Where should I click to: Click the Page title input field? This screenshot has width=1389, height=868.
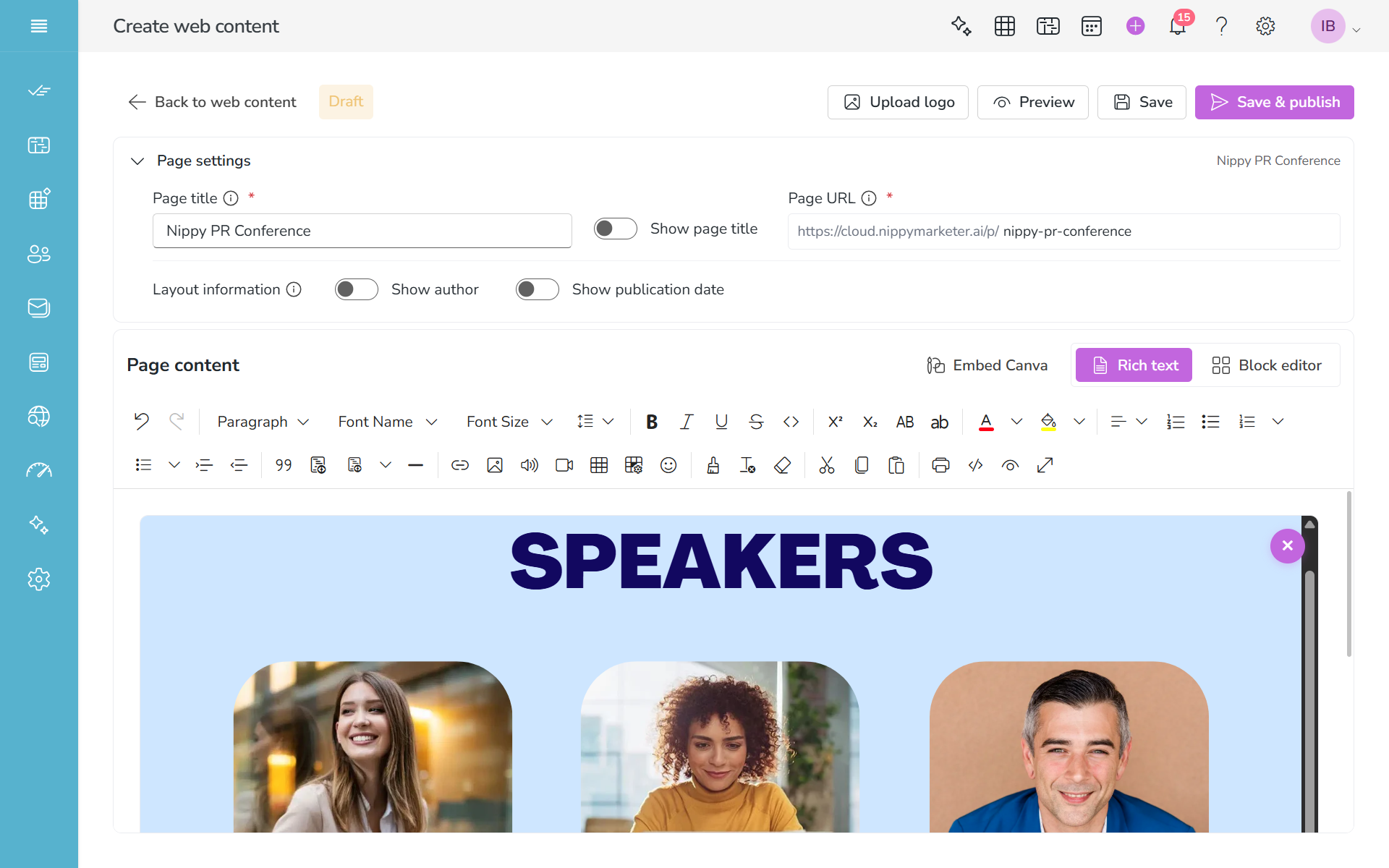[362, 231]
